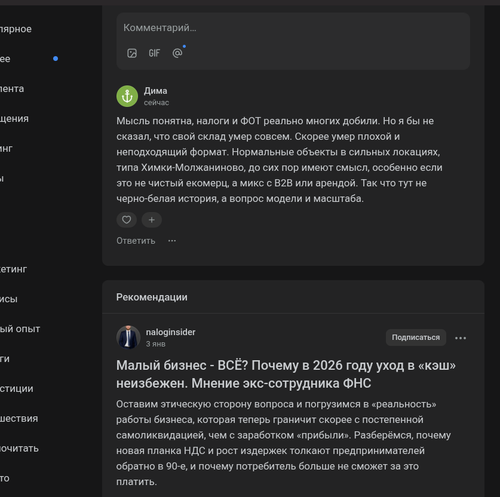Insert a GIF into comment

point(154,53)
